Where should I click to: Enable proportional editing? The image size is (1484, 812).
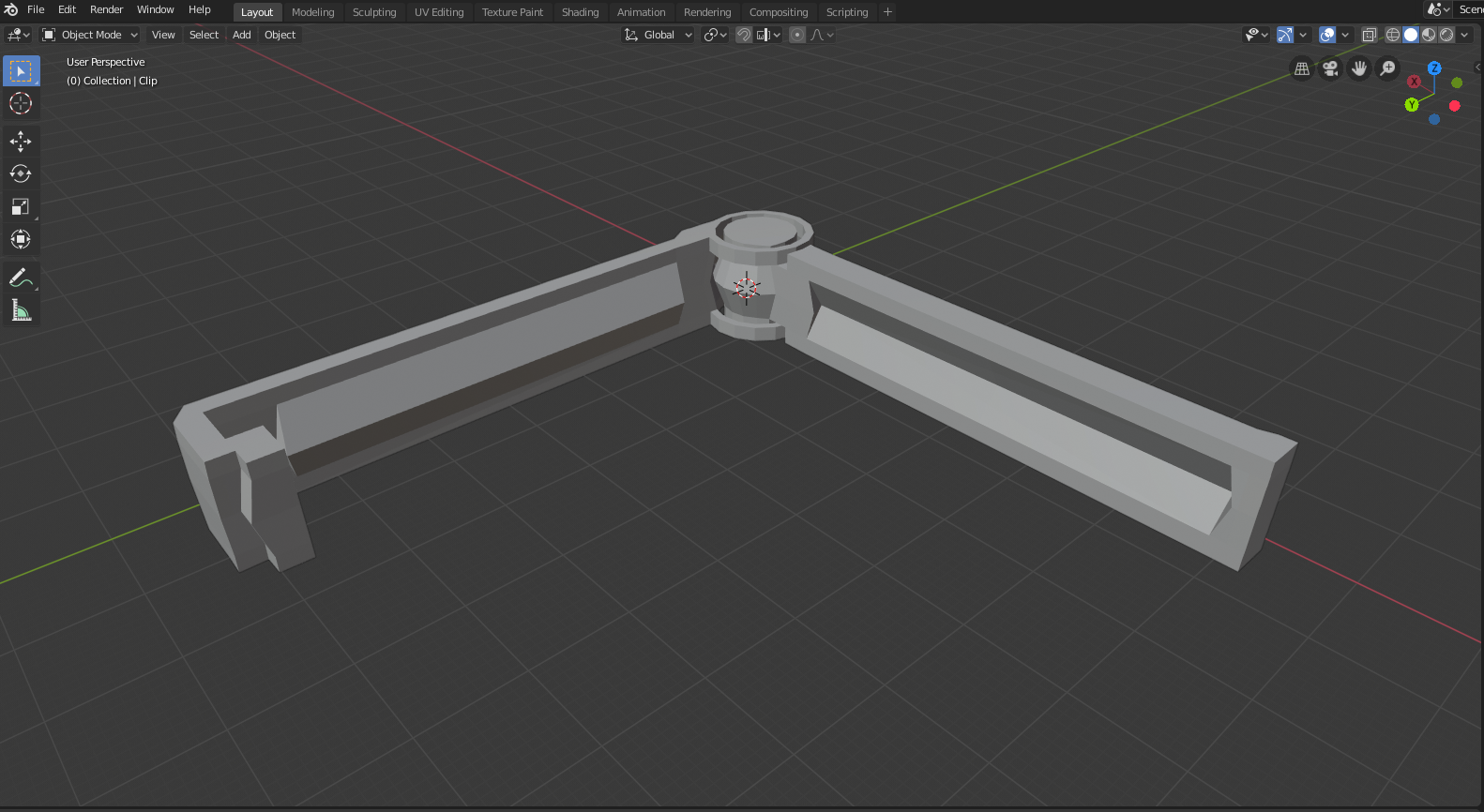click(797, 35)
